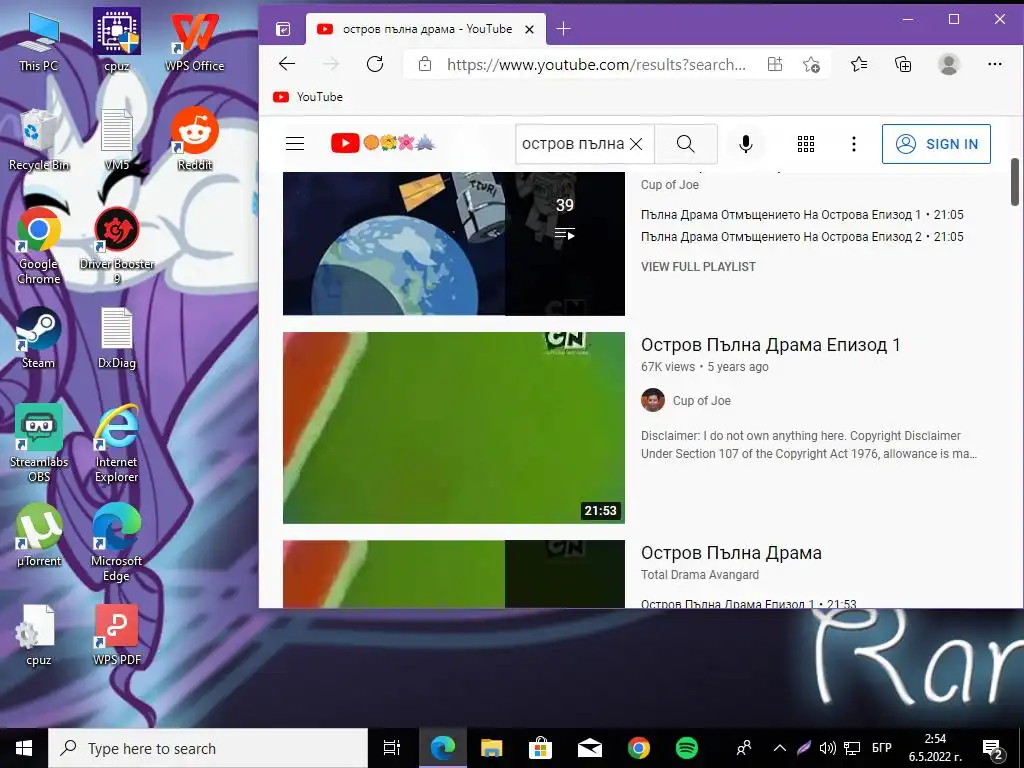This screenshot has height=768, width=1024.
Task: Open the apps available icon in address bar
Action: [x=775, y=64]
